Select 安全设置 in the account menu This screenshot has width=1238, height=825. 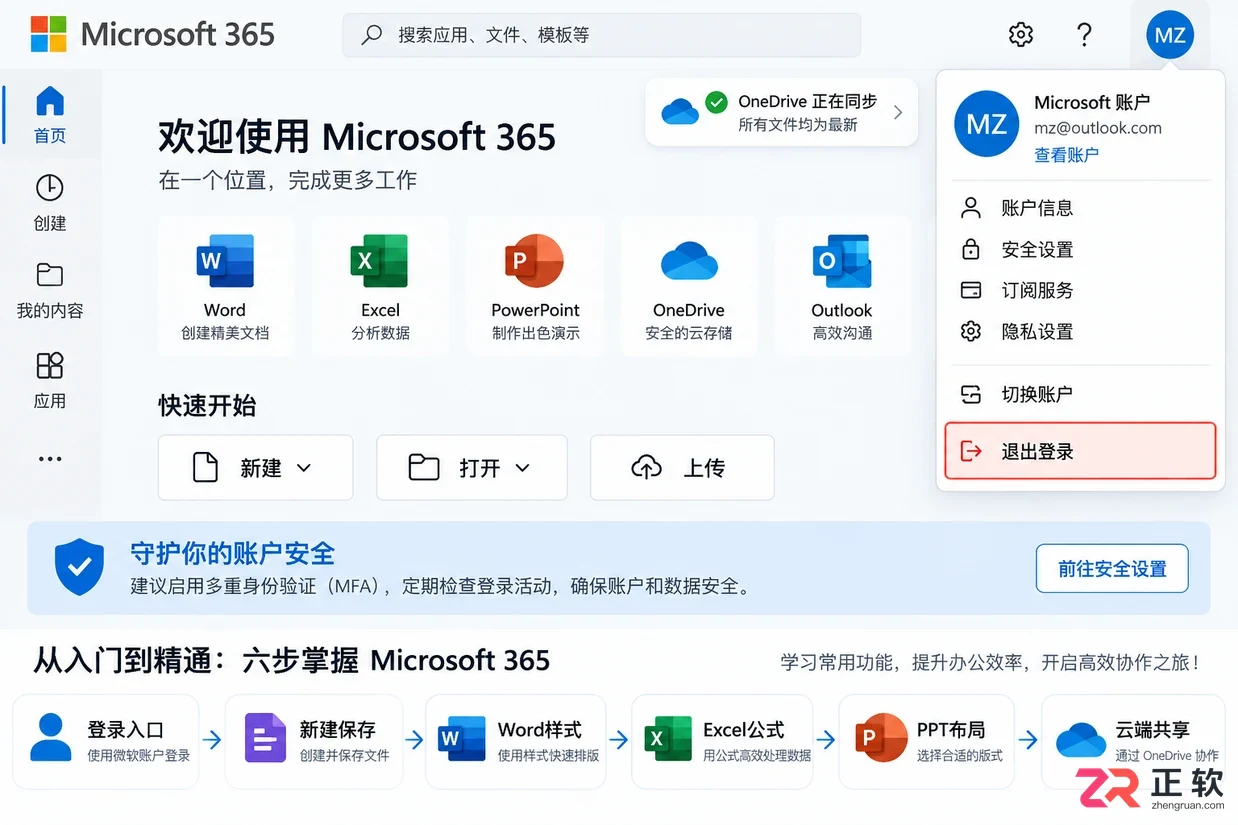[1081, 249]
